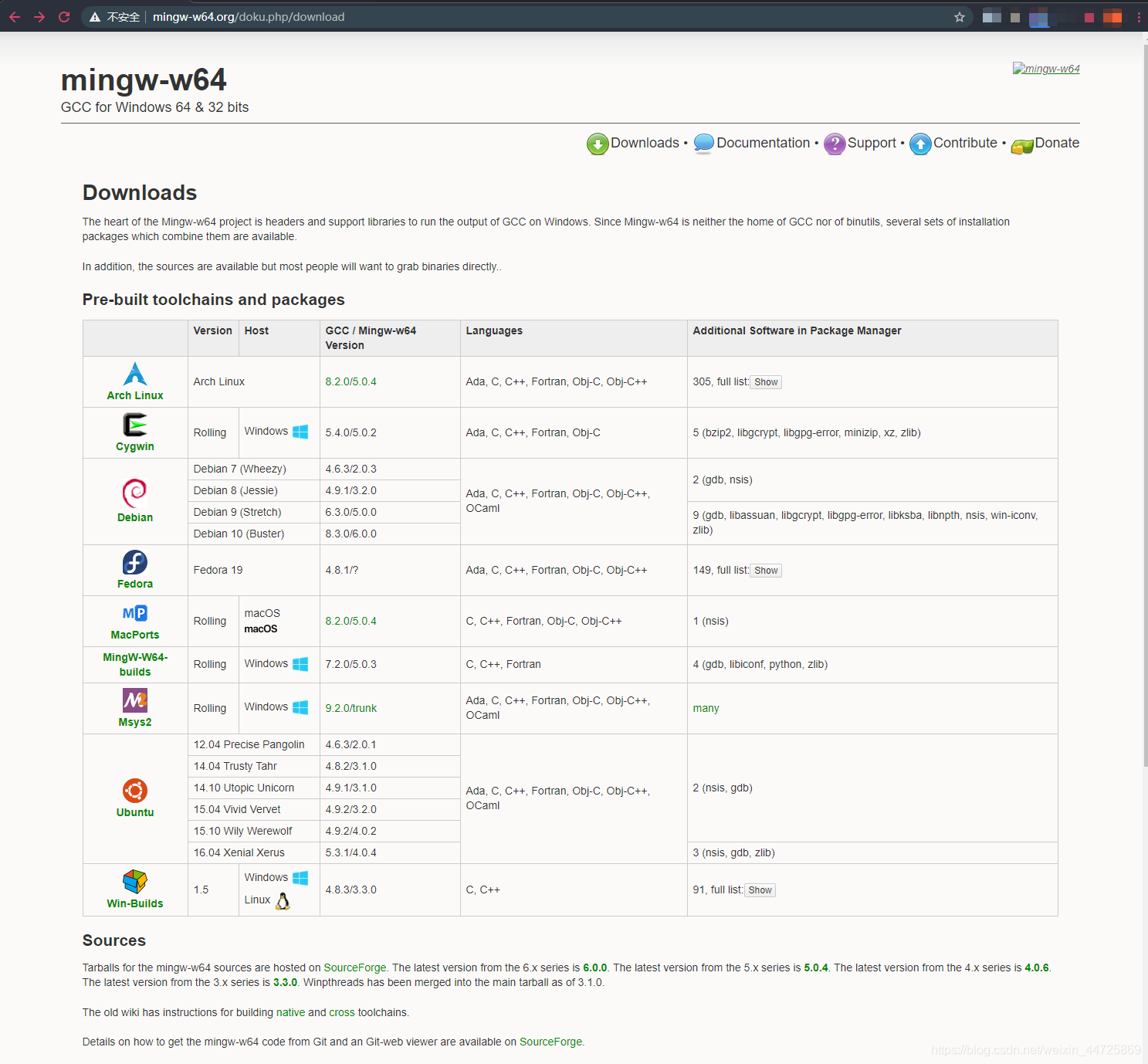The height and width of the screenshot is (1064, 1148).
Task: Click the green Downloads arrow icon
Action: 598,144
